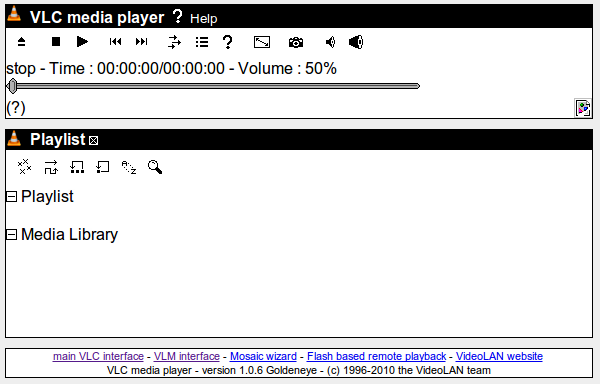Toggle playlist visibility list icon

pos(202,42)
